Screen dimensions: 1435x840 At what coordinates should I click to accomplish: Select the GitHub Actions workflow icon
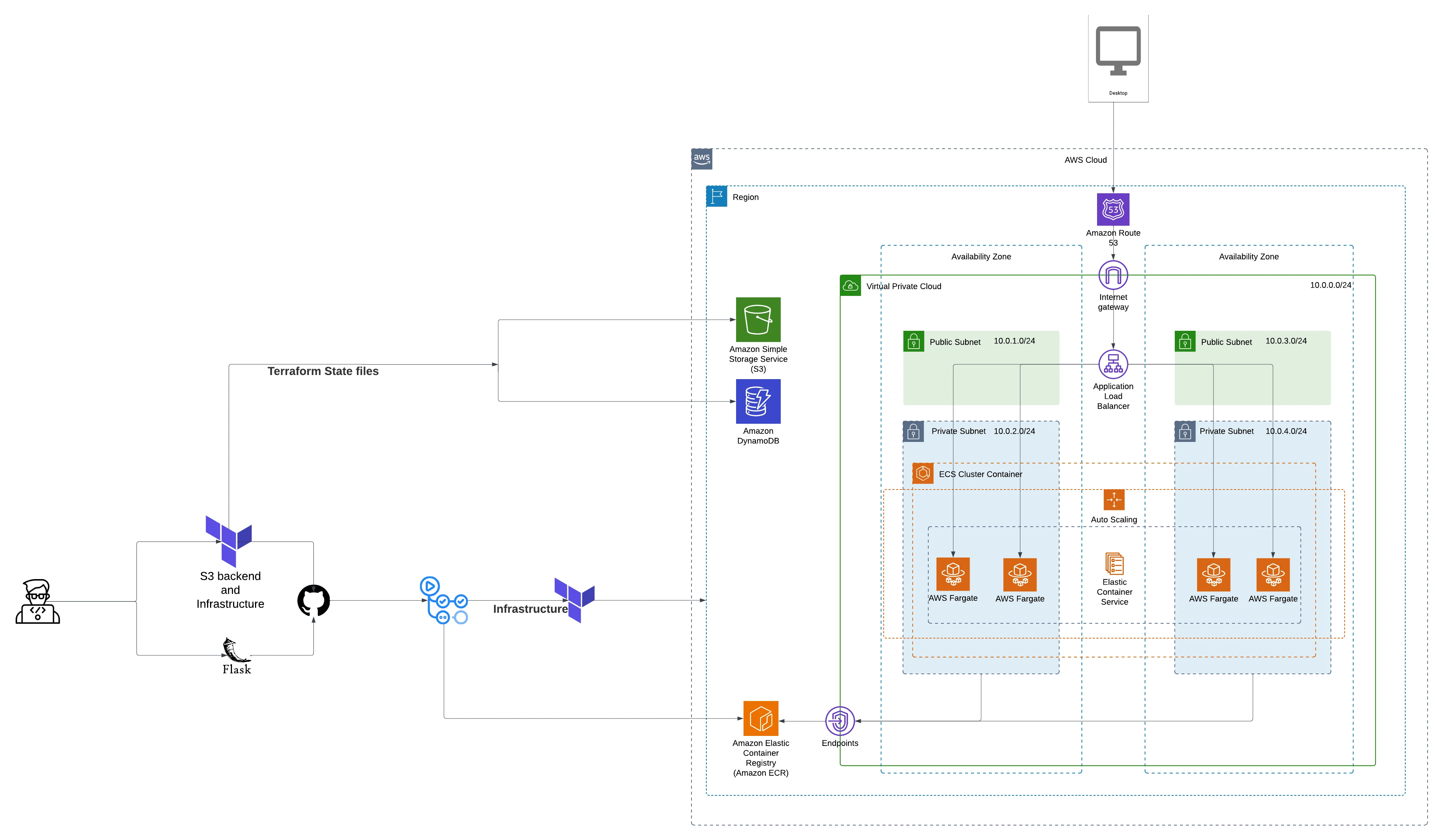(444, 600)
